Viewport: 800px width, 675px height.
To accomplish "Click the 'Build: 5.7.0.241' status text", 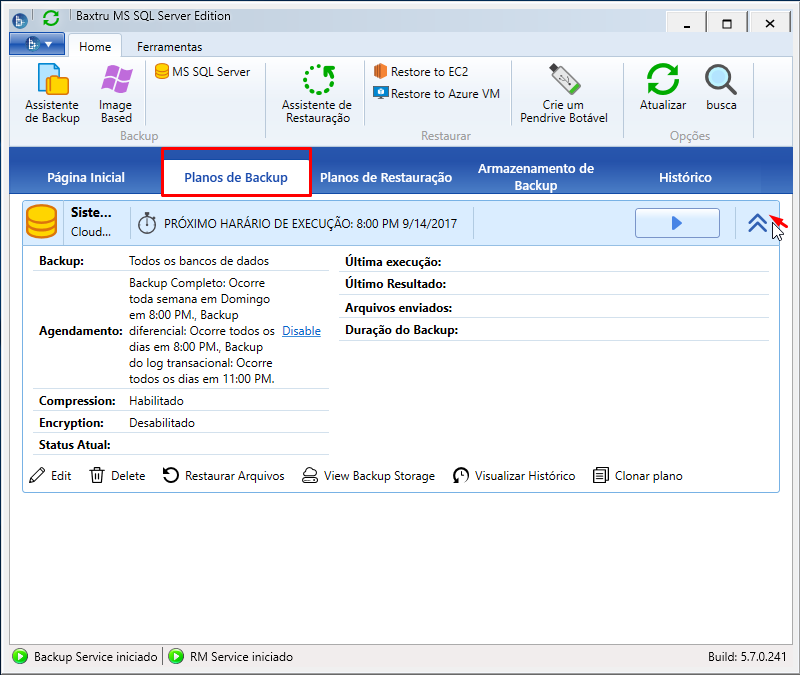I will point(747,657).
